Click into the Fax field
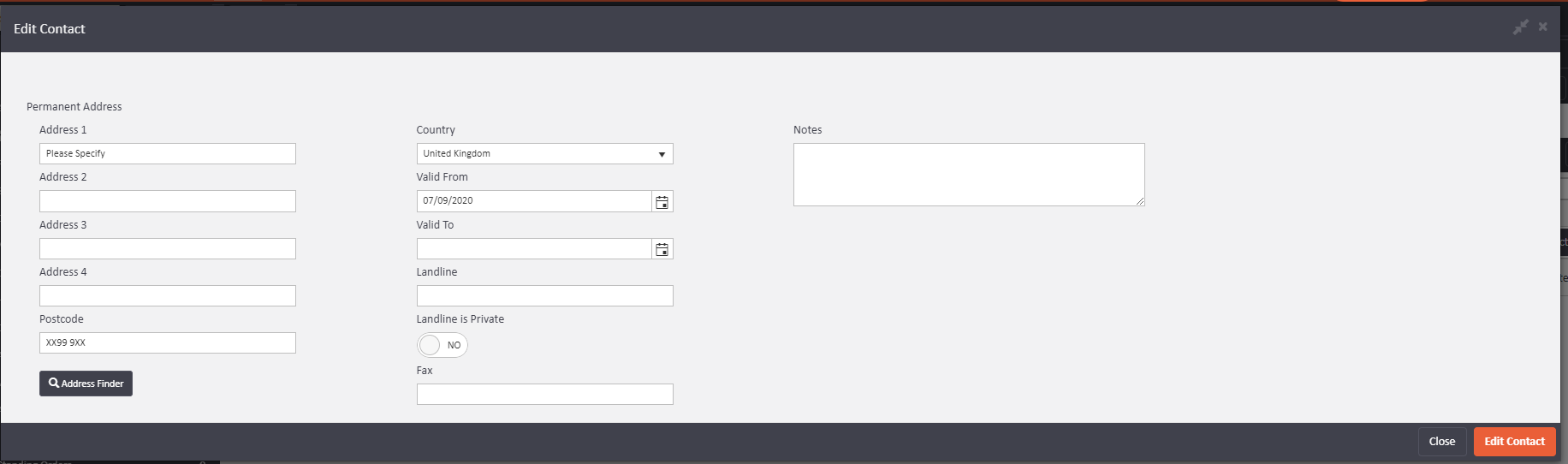 [544, 395]
